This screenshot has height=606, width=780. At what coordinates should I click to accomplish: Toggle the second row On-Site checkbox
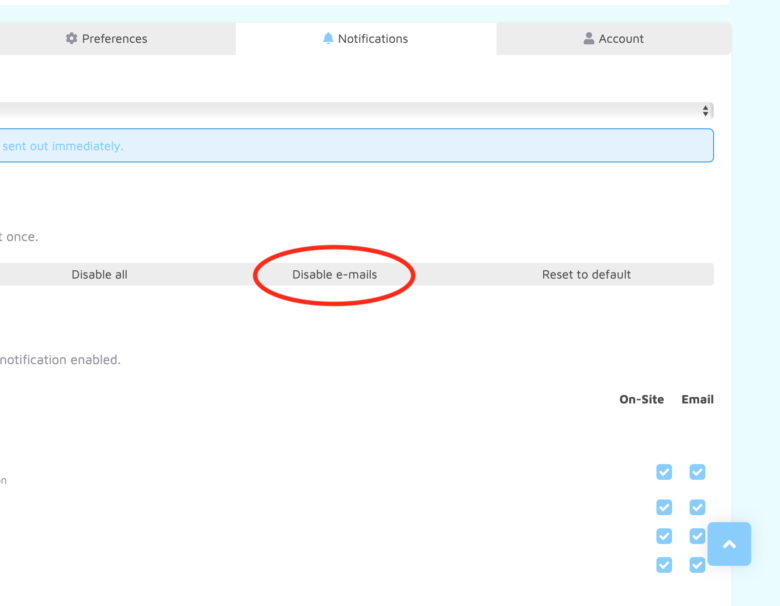point(664,507)
